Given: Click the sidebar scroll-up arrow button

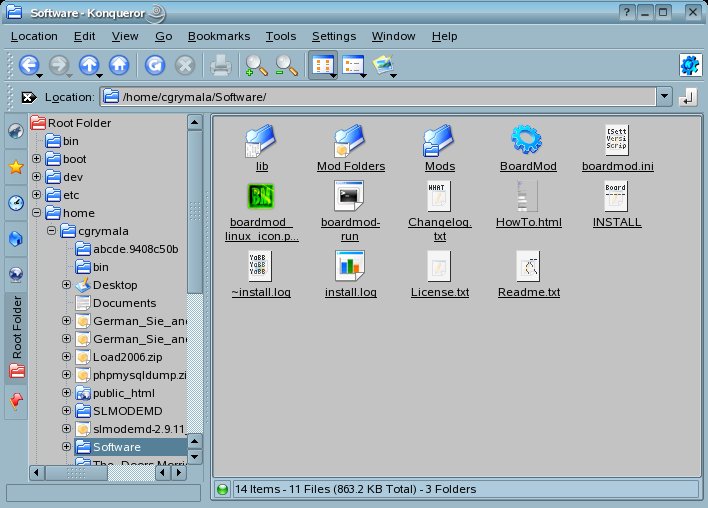Looking at the screenshot, I should pos(195,122).
